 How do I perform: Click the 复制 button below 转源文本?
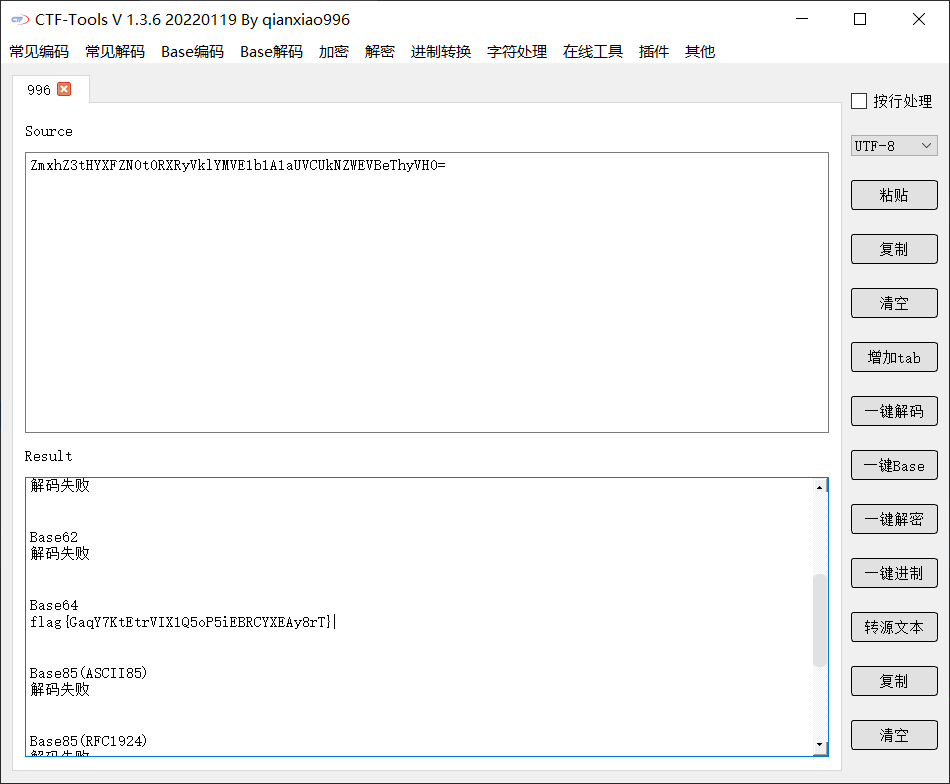click(894, 681)
